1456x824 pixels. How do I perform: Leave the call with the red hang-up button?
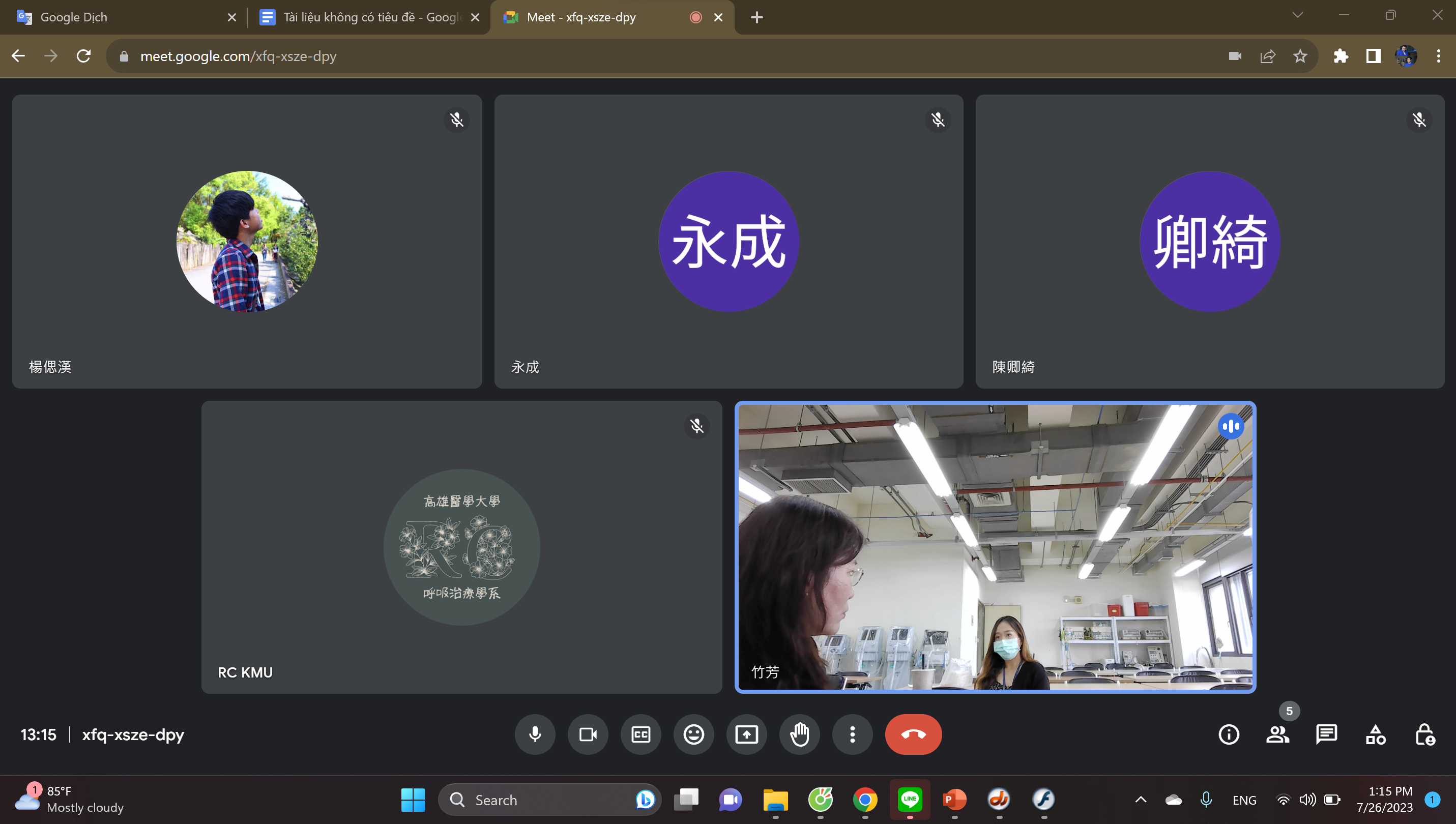[x=913, y=734]
